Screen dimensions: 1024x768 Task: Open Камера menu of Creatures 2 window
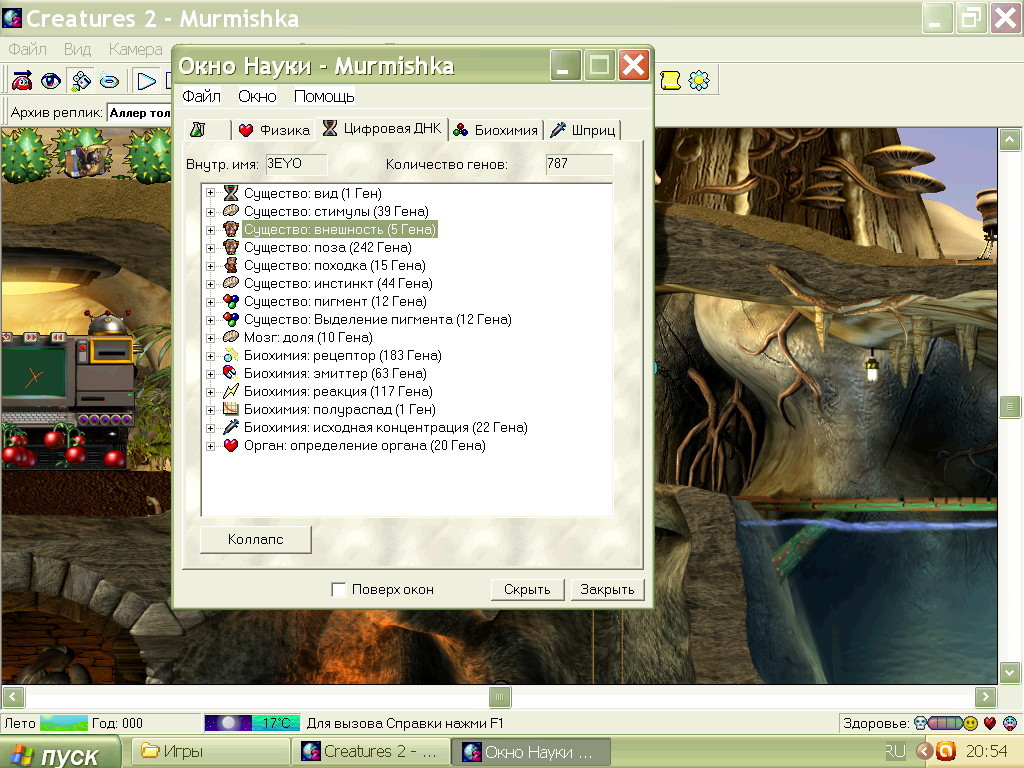[135, 50]
